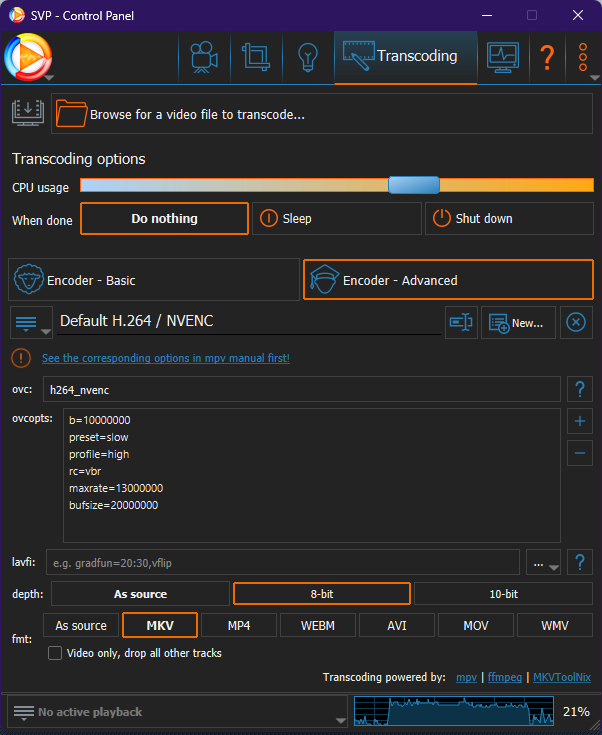Open the performance monitor tab icon

click(502, 57)
